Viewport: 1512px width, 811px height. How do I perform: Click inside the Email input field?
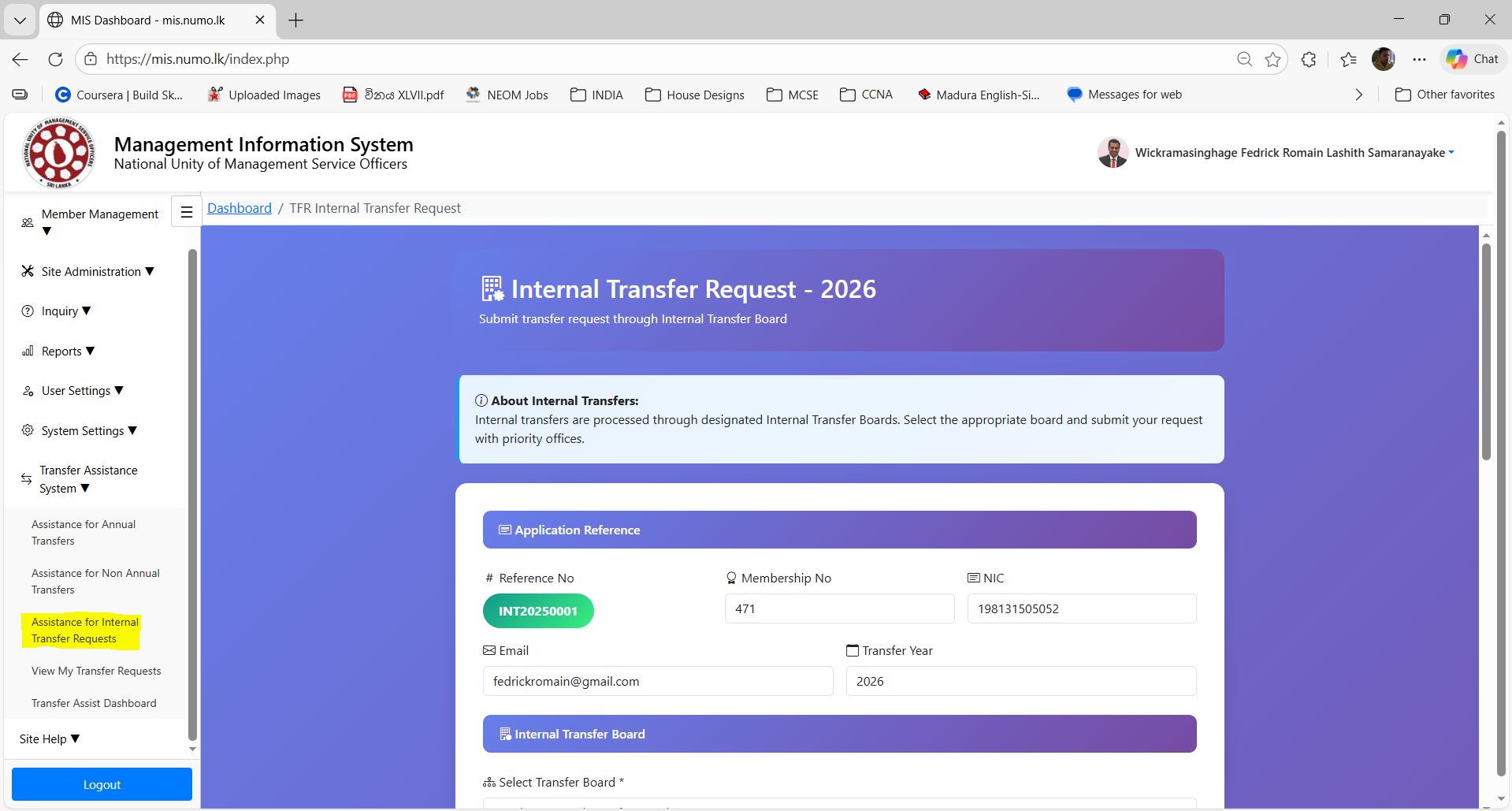657,681
